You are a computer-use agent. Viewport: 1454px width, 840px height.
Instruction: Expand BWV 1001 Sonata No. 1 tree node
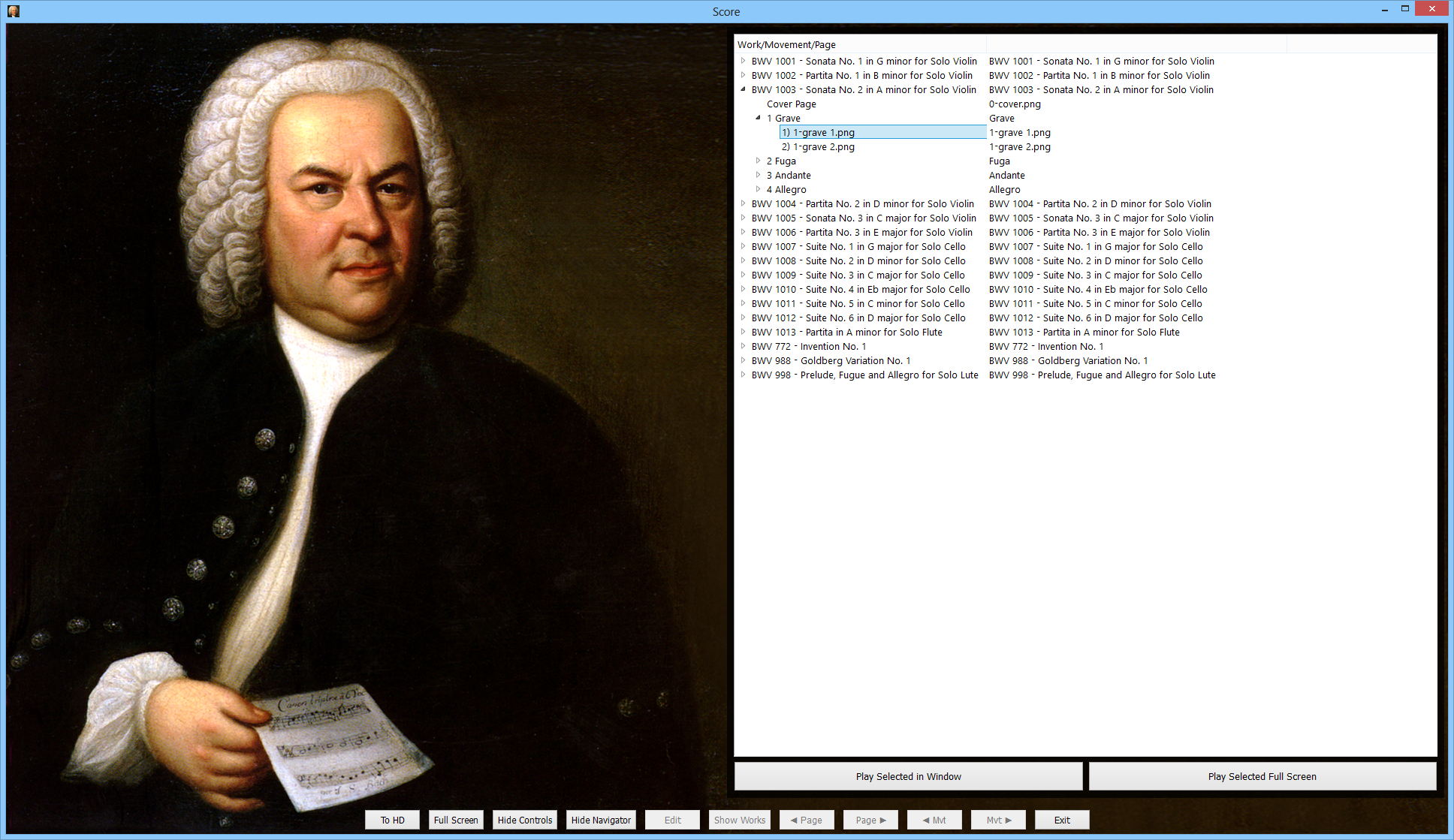(743, 61)
